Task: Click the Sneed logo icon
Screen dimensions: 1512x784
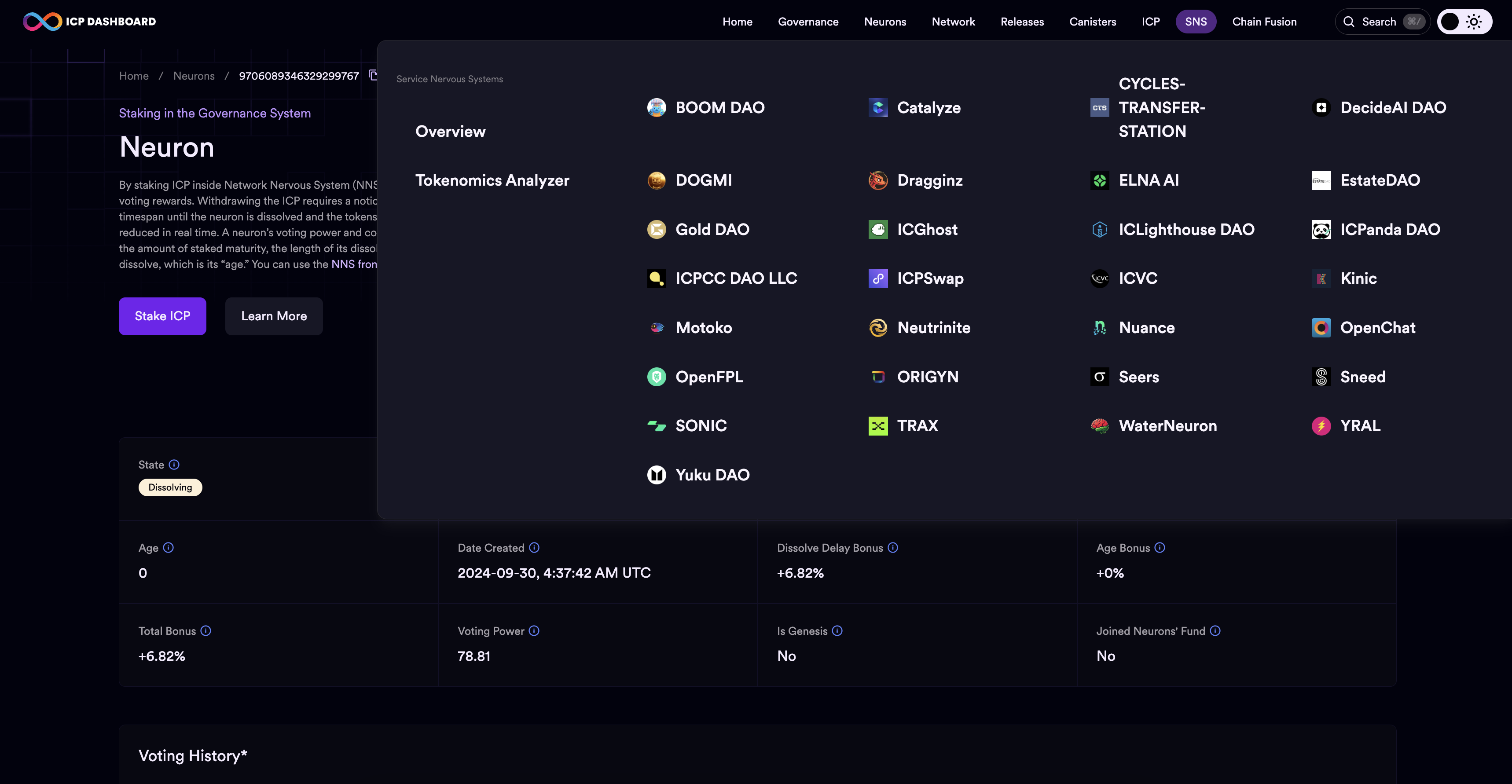Action: [1321, 377]
